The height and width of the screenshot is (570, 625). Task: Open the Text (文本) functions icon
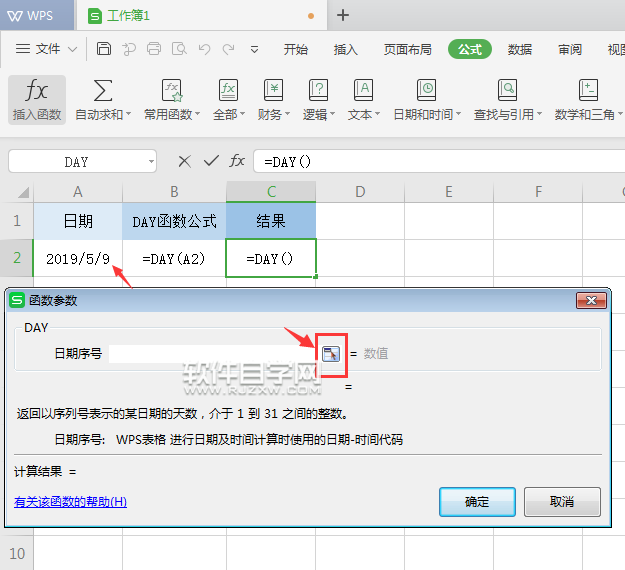(364, 90)
